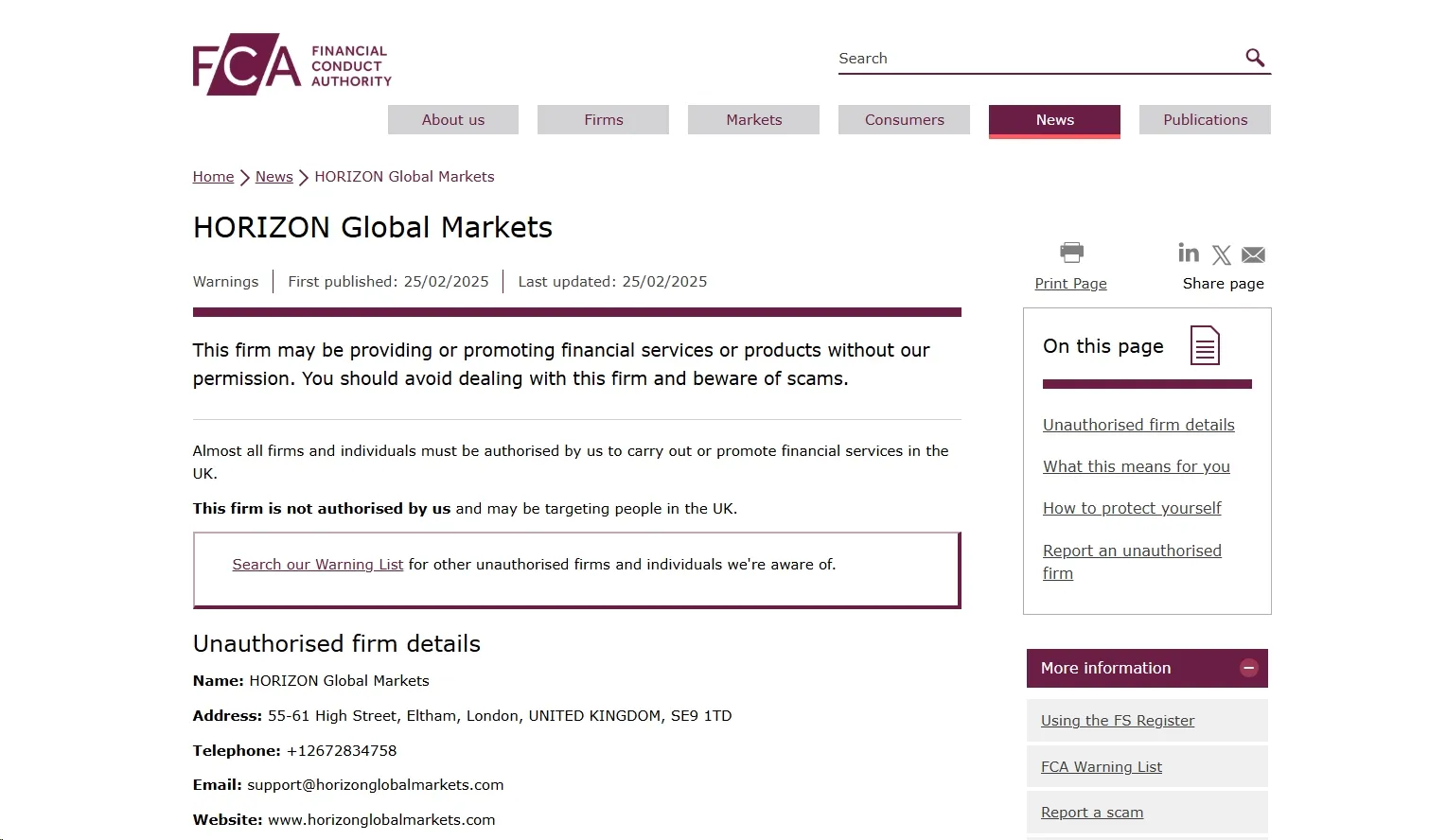Open Search our Warning List link
The width and height of the screenshot is (1429, 840).
[x=318, y=565]
